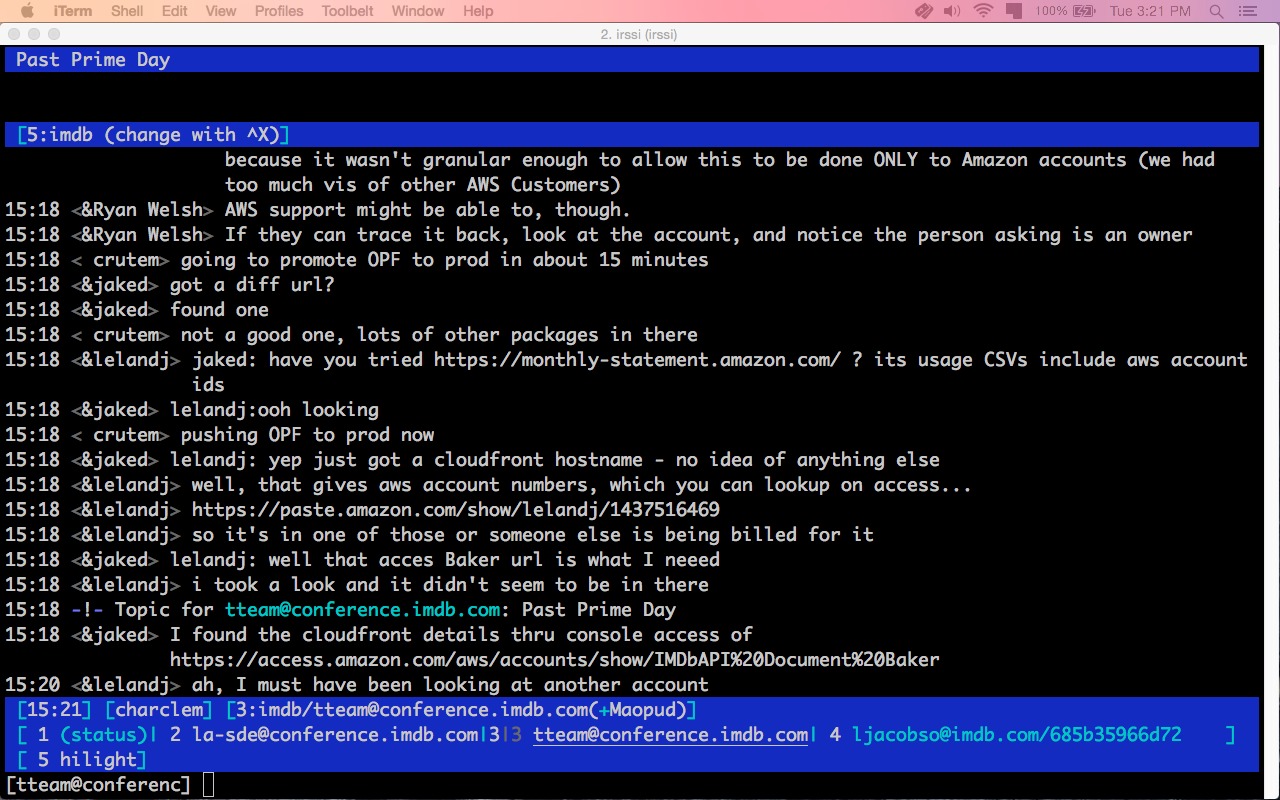Click the 'If they can trace it back' message
Image resolution: width=1280 pixels, height=800 pixels.
(x=708, y=235)
